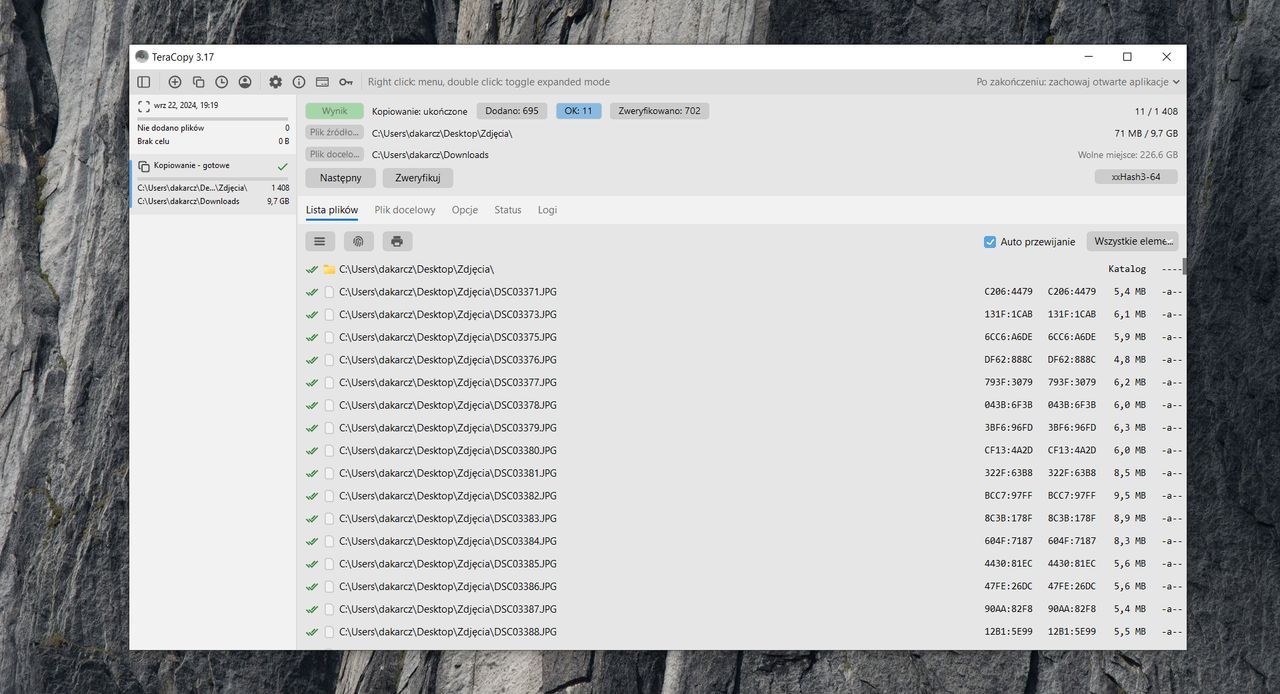Click the printer icon button
Image resolution: width=1280 pixels, height=694 pixels.
click(x=397, y=241)
